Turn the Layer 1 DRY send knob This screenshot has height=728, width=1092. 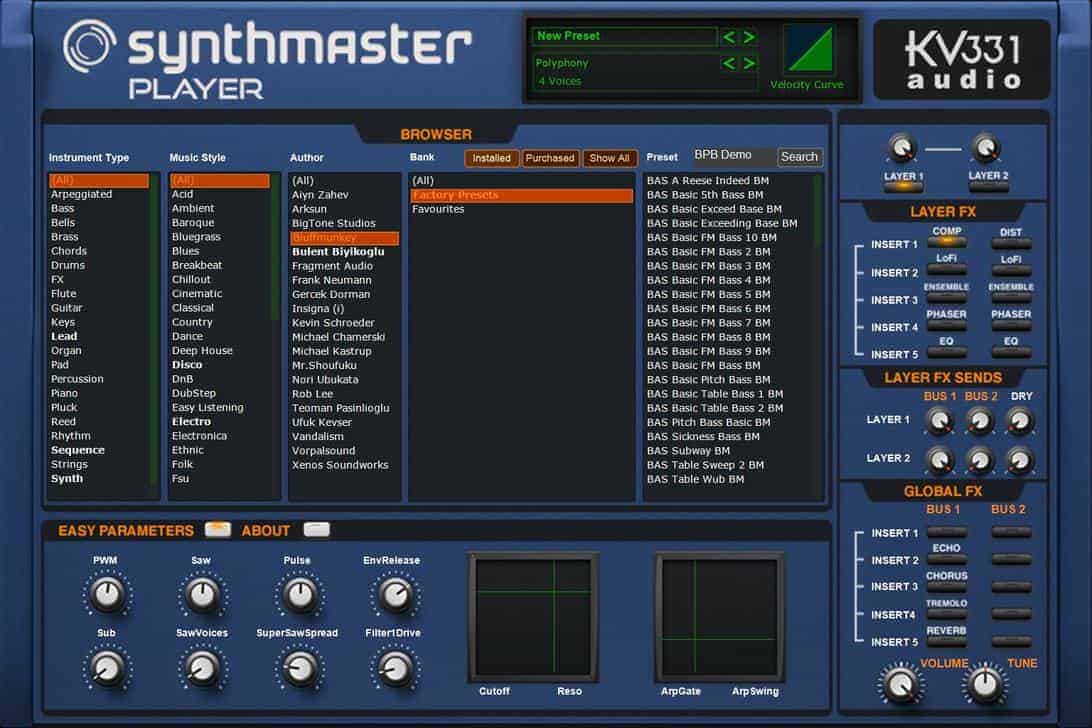(1020, 421)
